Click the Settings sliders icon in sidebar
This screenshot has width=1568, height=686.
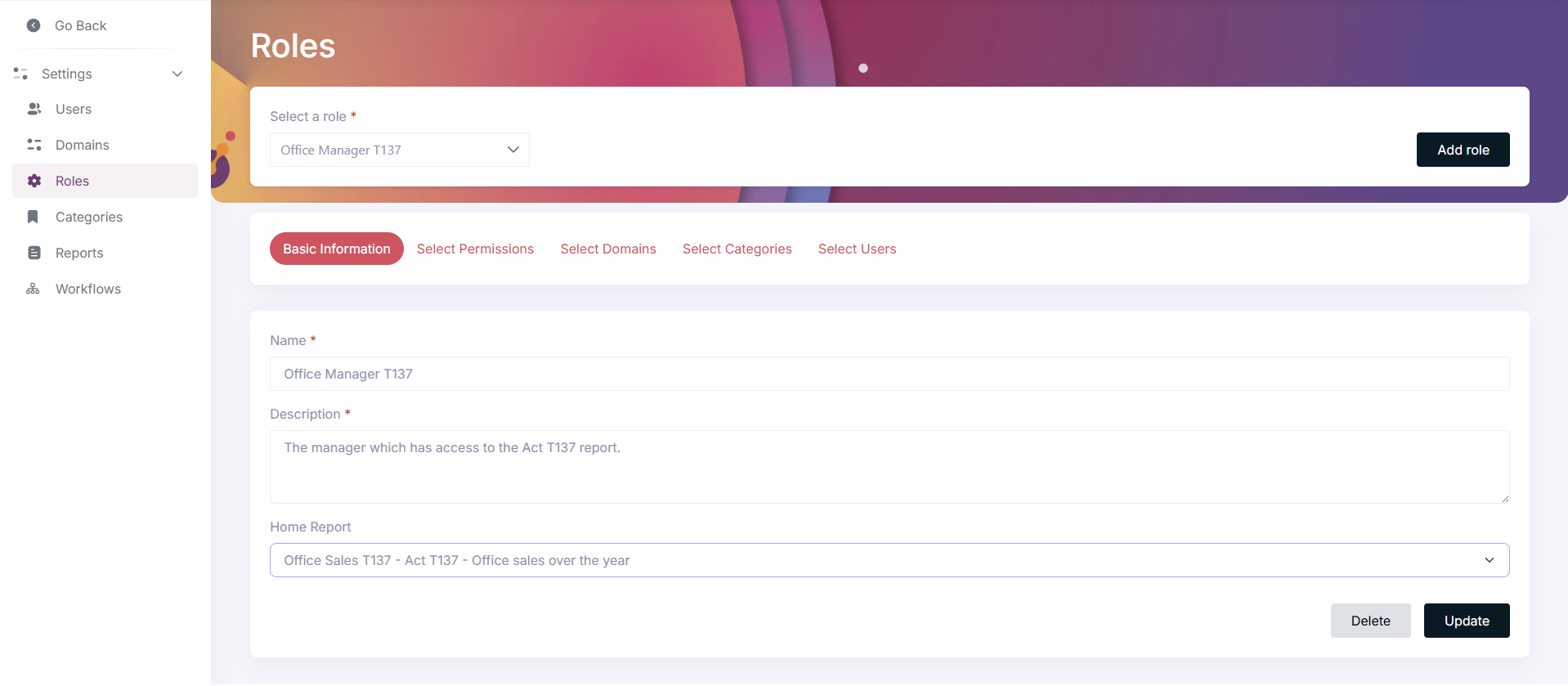tap(21, 74)
